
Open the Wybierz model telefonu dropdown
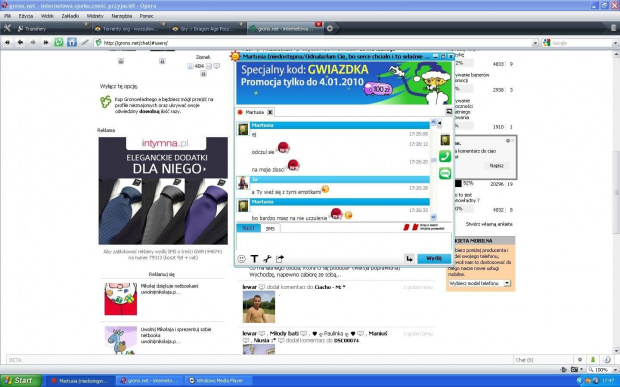479,283
